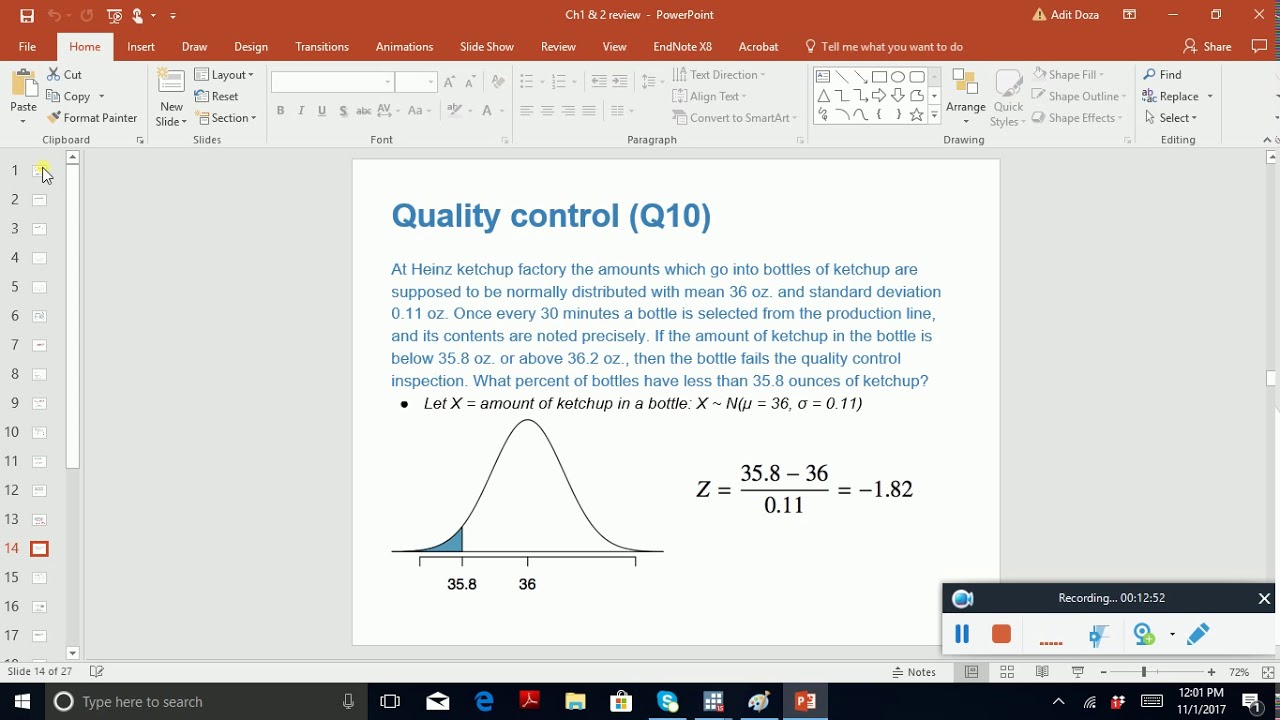Toggle Bold formatting

click(280, 111)
